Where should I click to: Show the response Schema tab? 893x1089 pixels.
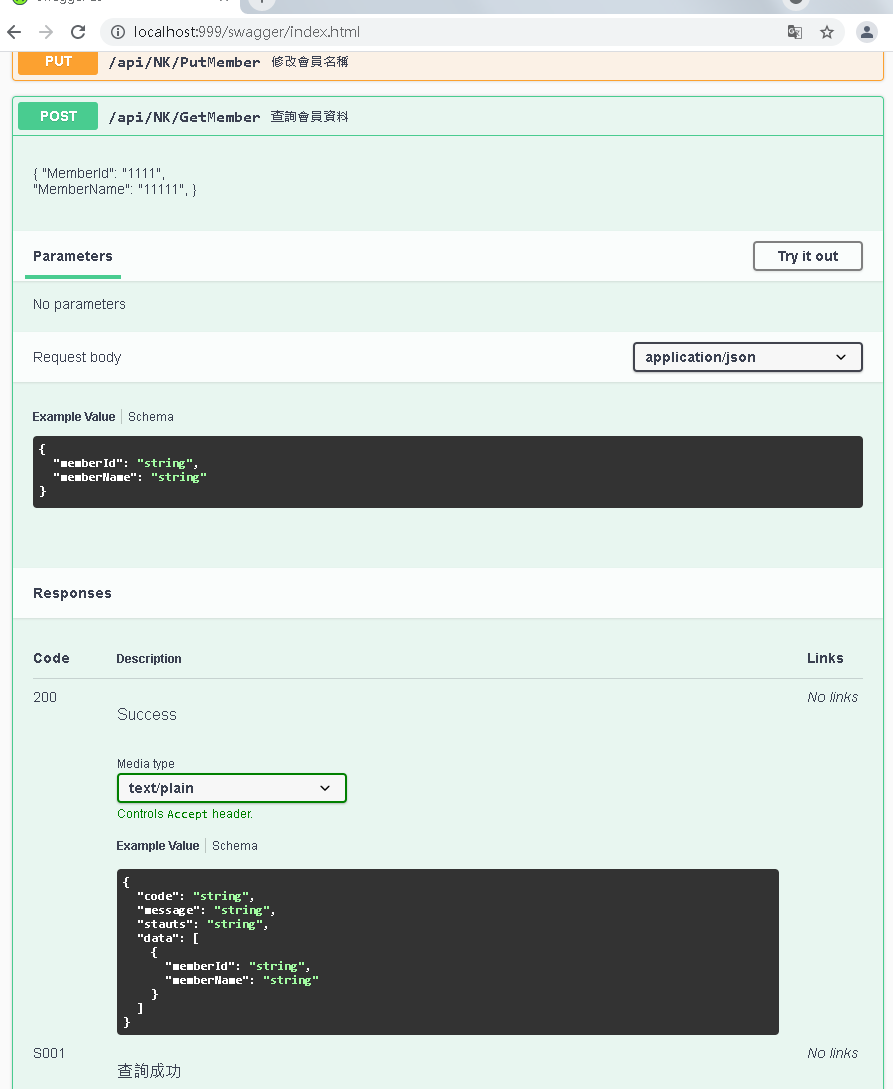(235, 846)
